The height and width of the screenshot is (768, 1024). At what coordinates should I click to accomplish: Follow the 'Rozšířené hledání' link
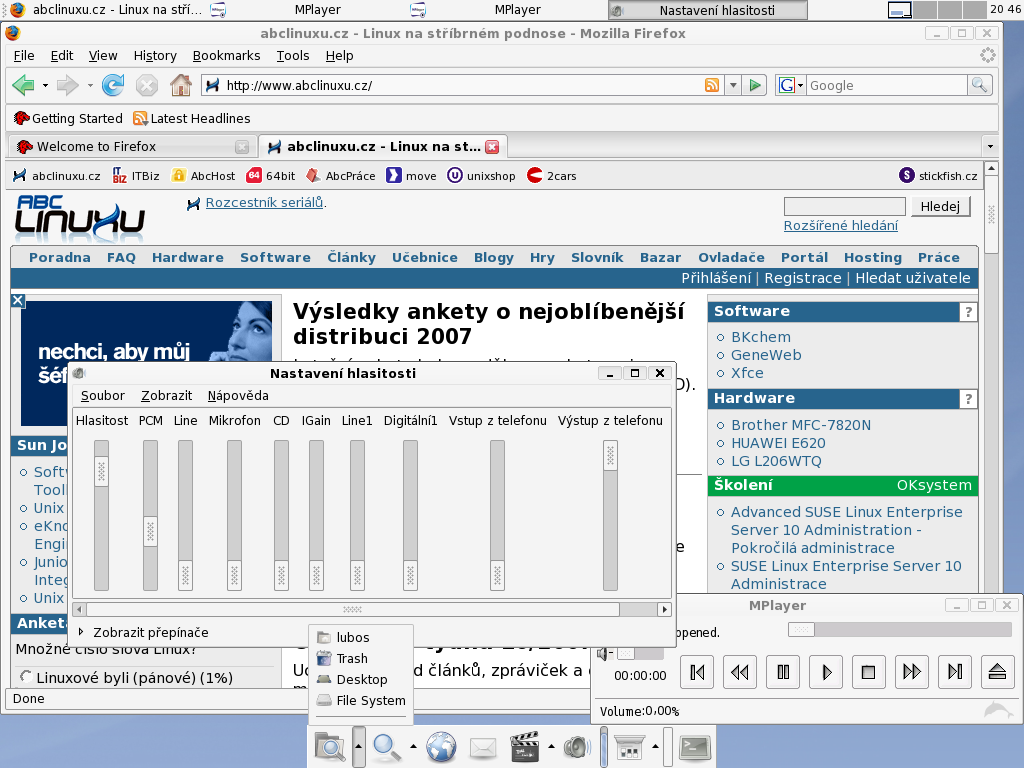click(840, 225)
